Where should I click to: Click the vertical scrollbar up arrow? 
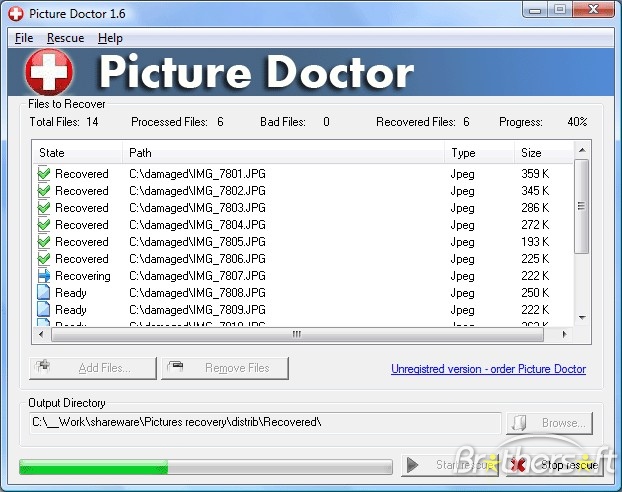582,150
